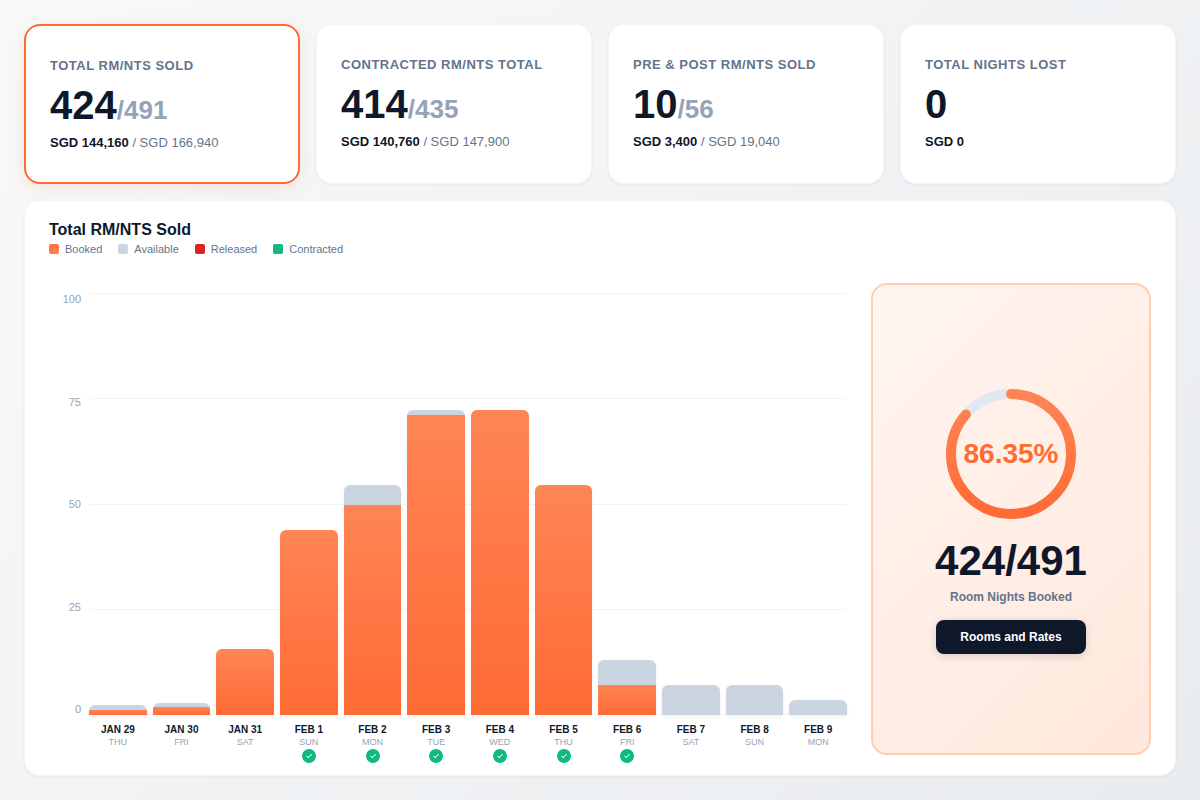
Task: Click the 424/491 Room Nights Booked figure
Action: (x=1010, y=560)
